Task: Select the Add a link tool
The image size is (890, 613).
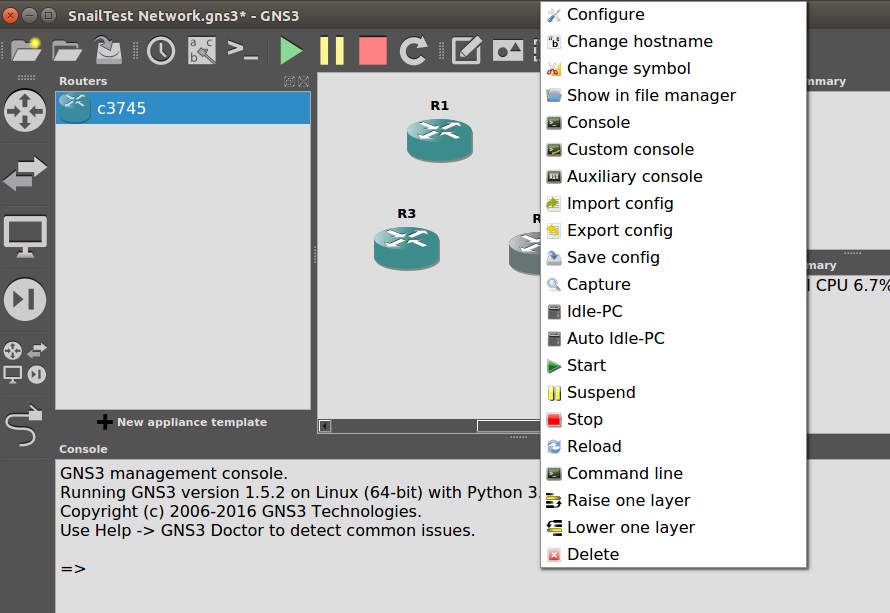Action: coord(24,425)
